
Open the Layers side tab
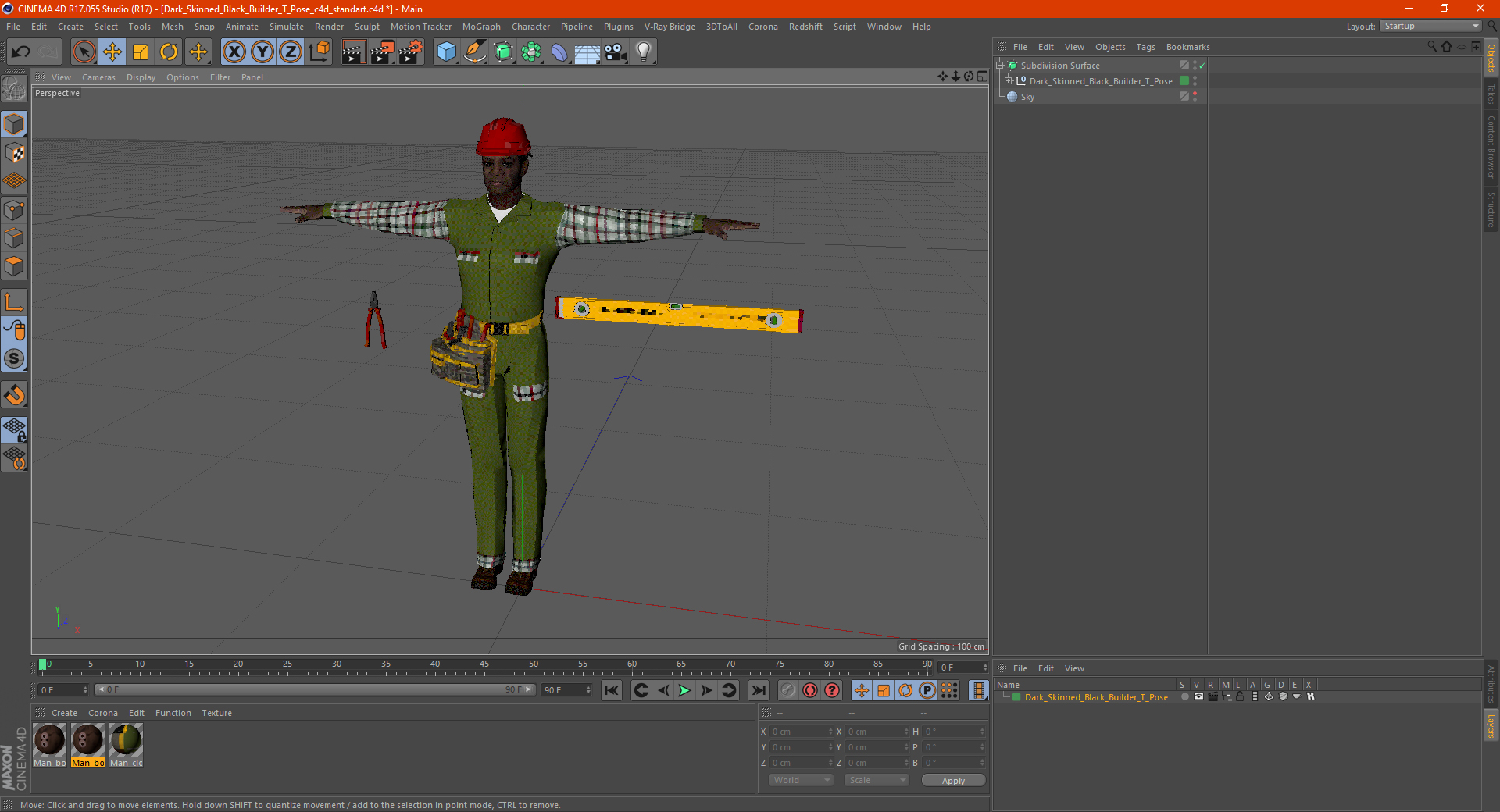coord(1491,725)
